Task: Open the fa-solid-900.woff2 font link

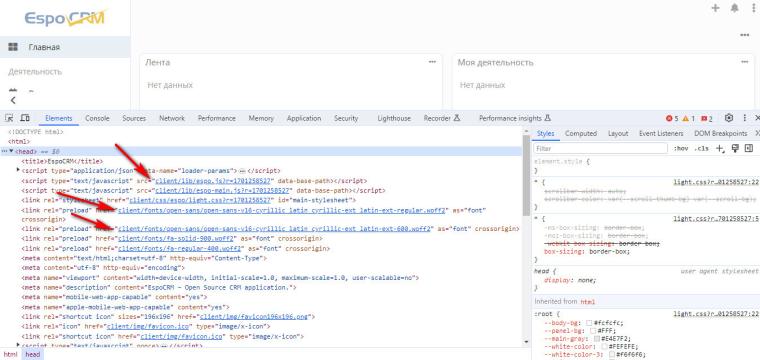Action: [x=176, y=239]
